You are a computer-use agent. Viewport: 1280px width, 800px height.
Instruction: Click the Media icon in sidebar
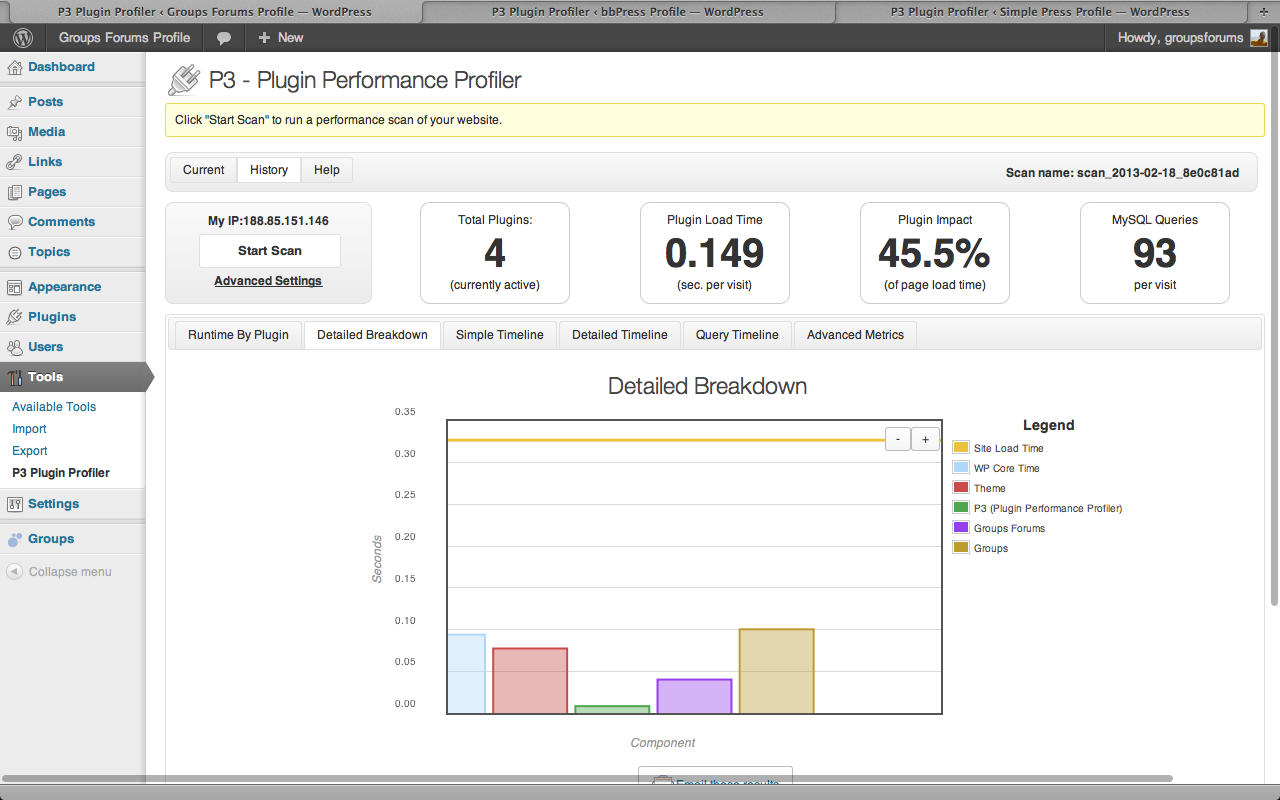[x=15, y=132]
